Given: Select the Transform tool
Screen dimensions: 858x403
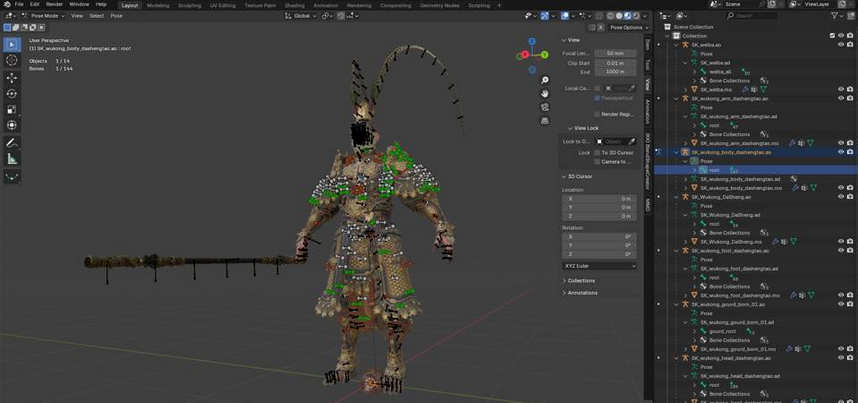Looking at the screenshot, I should [x=12, y=125].
